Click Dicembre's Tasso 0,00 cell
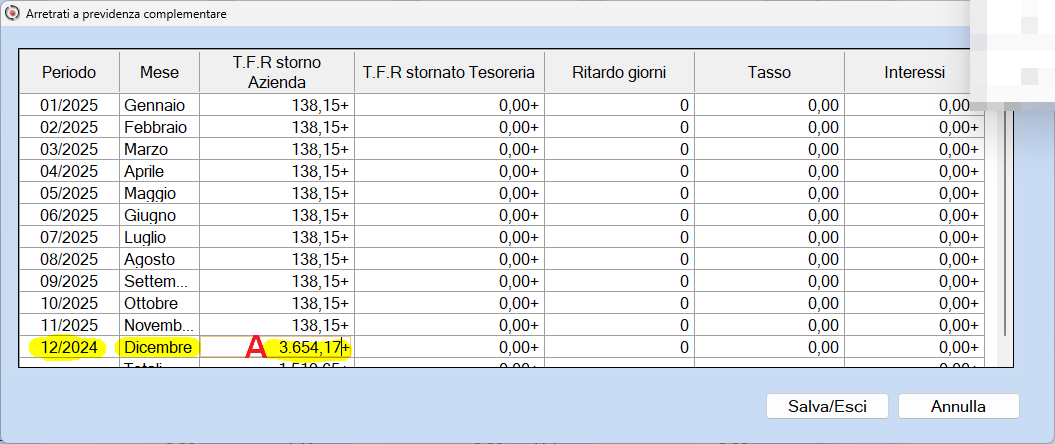 tap(769, 347)
